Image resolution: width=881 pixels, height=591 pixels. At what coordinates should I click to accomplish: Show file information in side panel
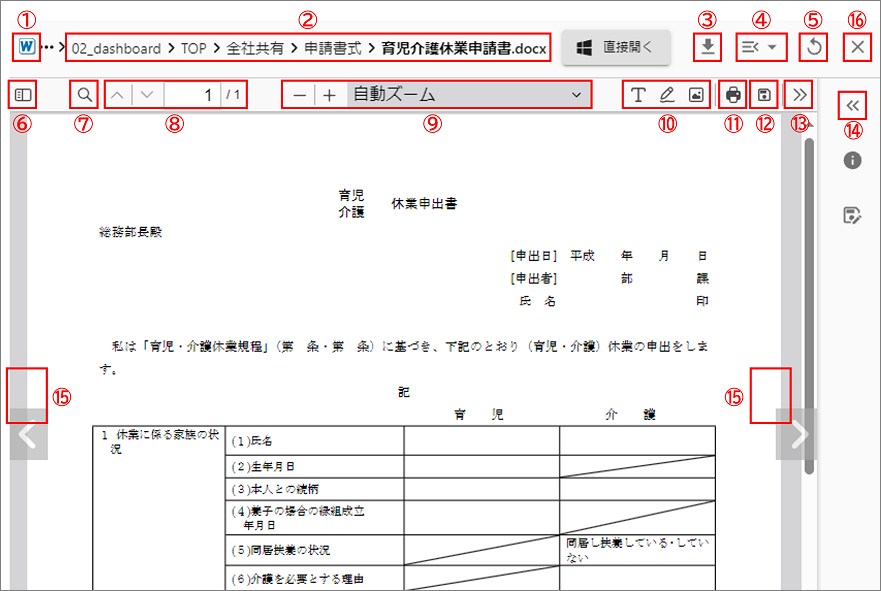click(852, 160)
